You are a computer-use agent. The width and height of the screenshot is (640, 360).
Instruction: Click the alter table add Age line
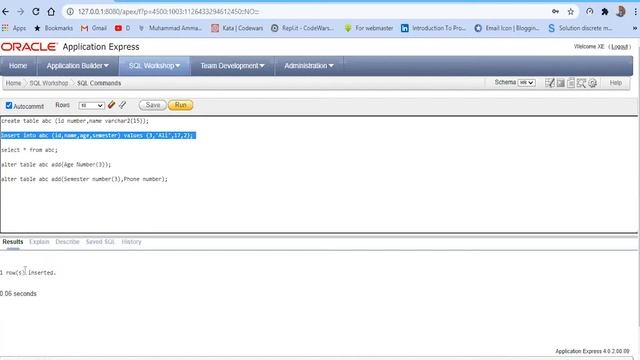56,164
